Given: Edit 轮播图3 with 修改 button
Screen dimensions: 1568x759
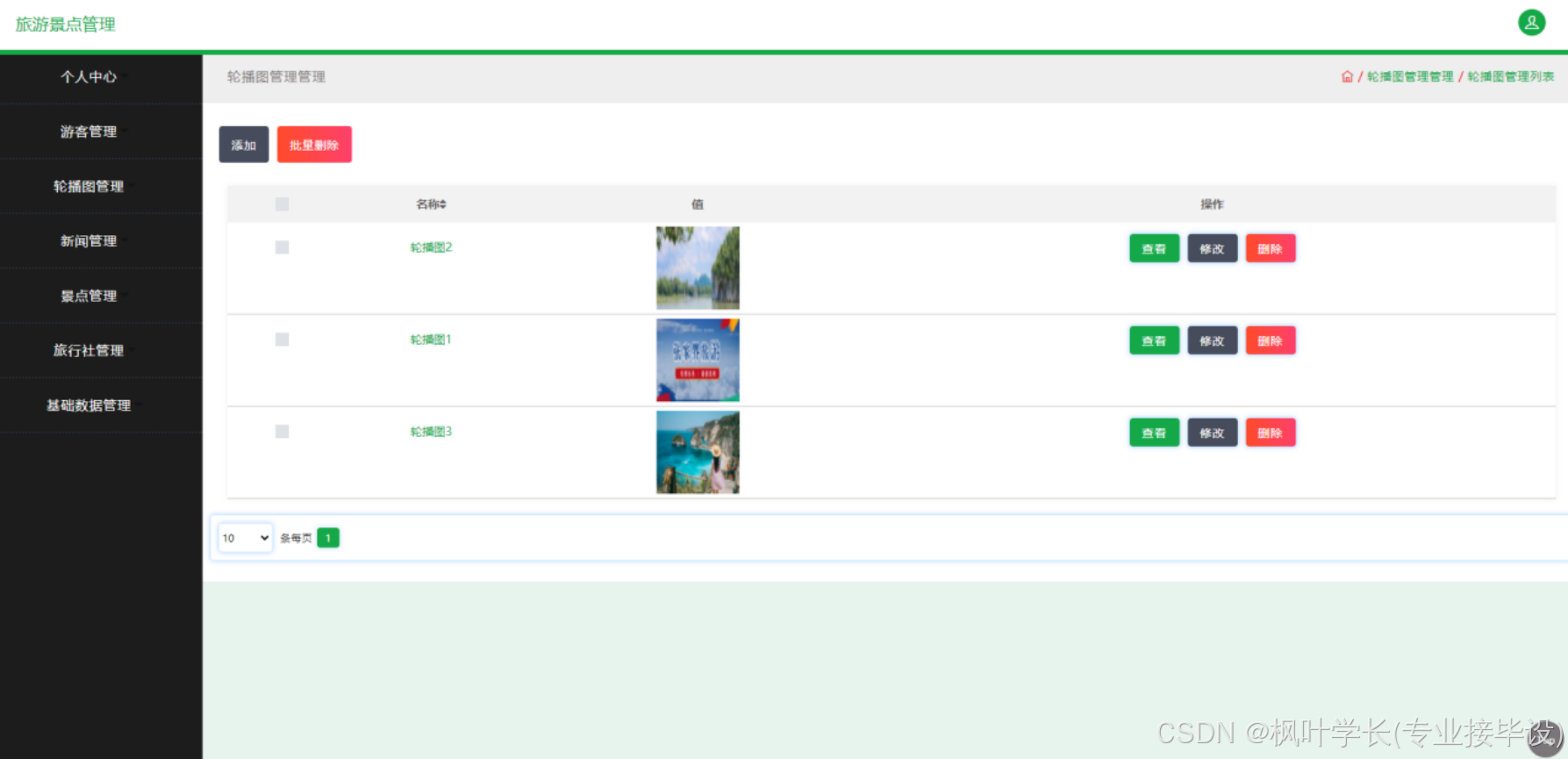Looking at the screenshot, I should [x=1212, y=433].
